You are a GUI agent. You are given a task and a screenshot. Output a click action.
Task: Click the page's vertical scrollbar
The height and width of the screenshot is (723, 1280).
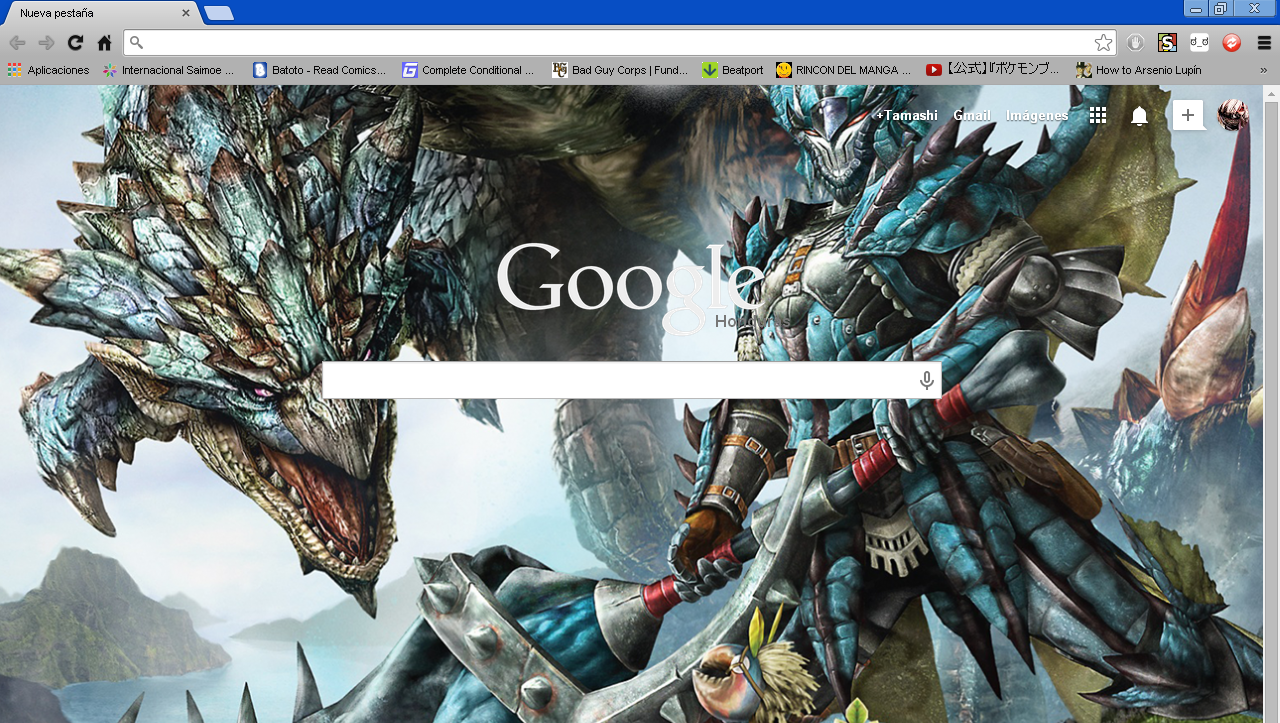coord(1272,404)
